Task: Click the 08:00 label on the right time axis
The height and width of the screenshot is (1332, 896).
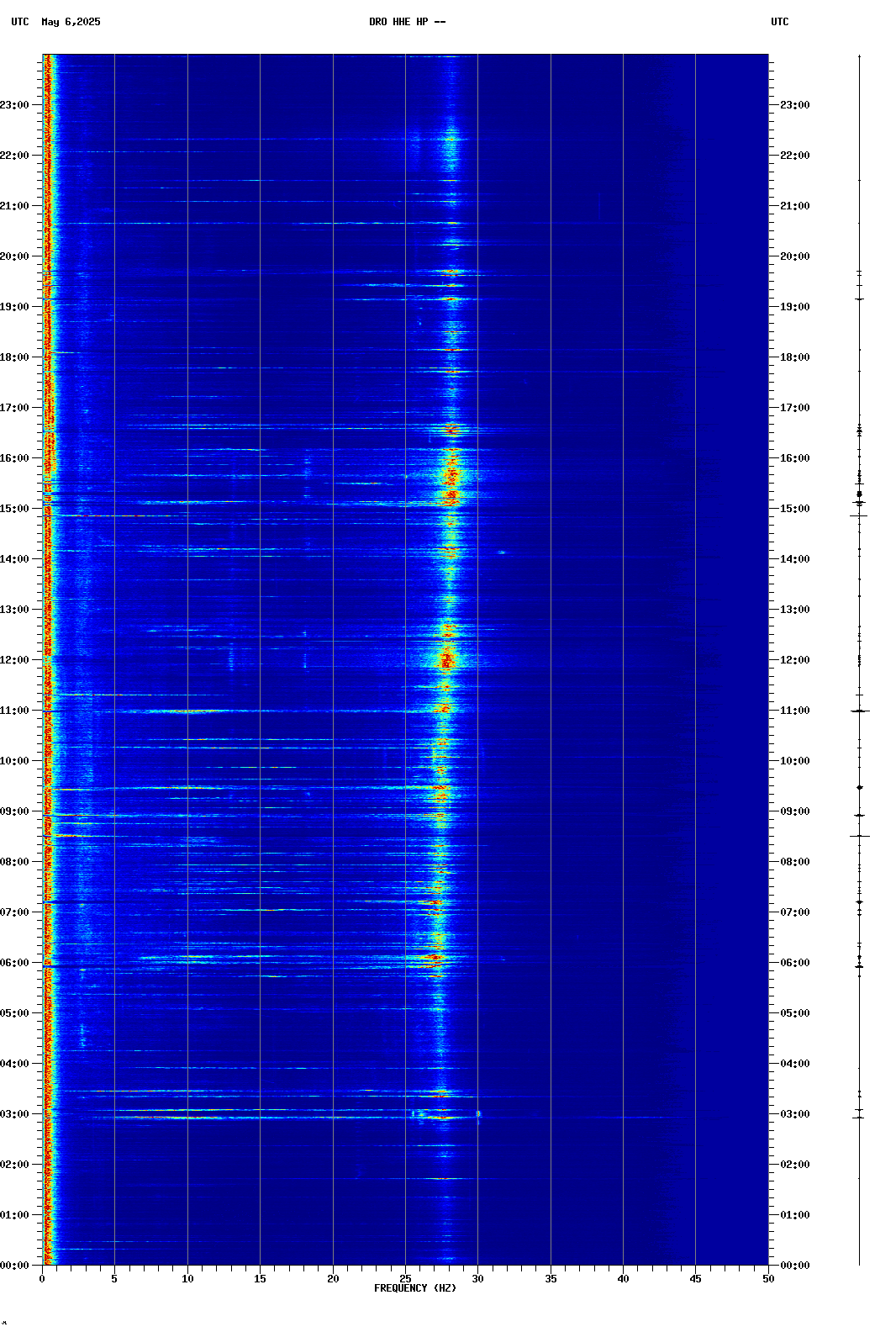Action: [x=795, y=862]
